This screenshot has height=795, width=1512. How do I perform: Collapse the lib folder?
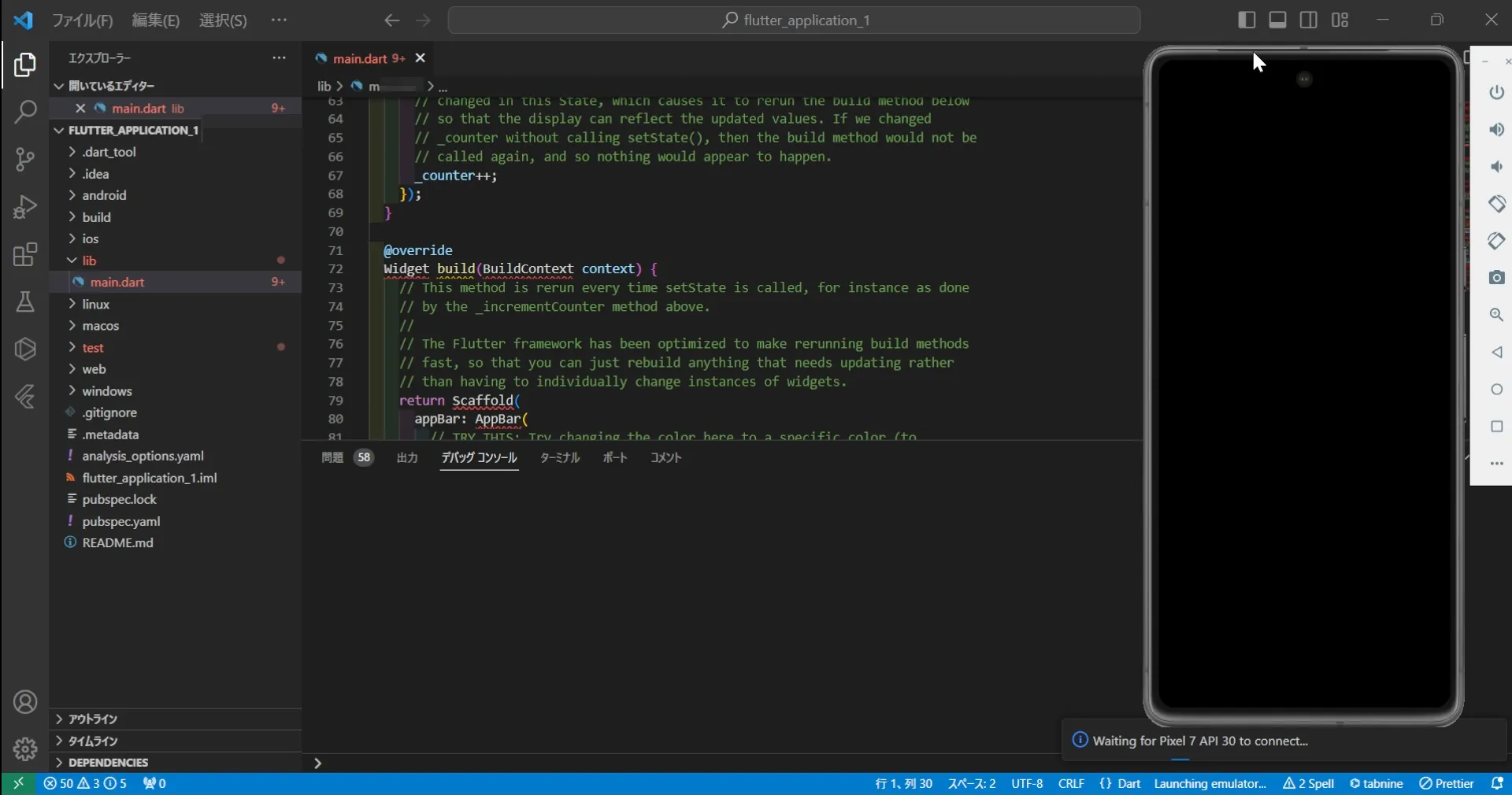(x=176, y=261)
